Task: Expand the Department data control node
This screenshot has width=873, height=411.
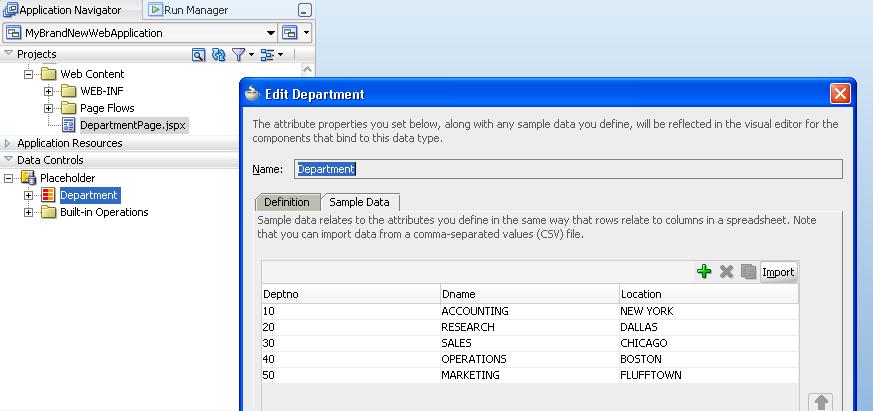Action: 29,195
